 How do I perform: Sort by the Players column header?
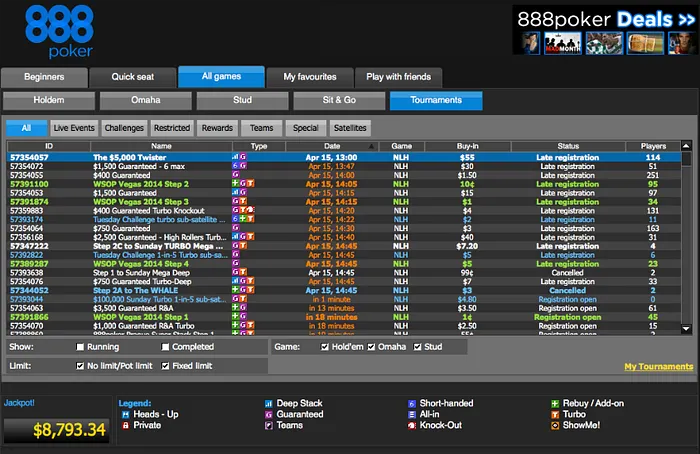[x=653, y=146]
